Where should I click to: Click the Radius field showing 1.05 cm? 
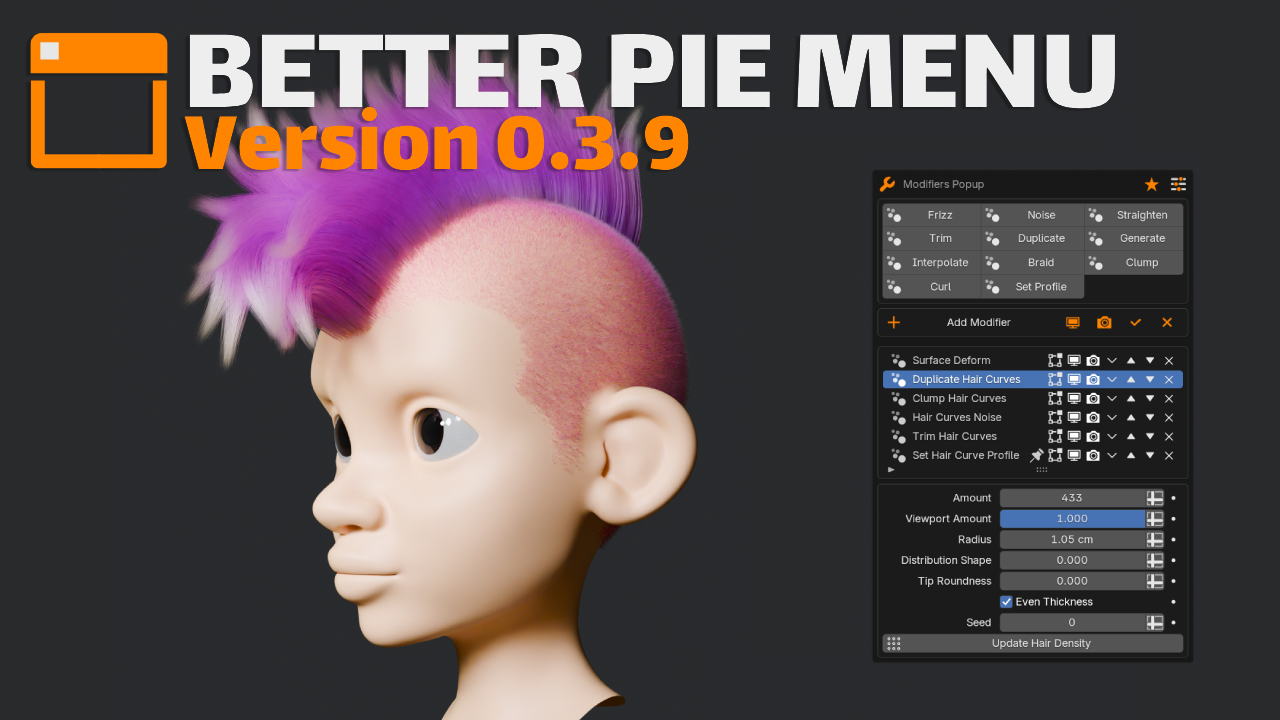1072,540
